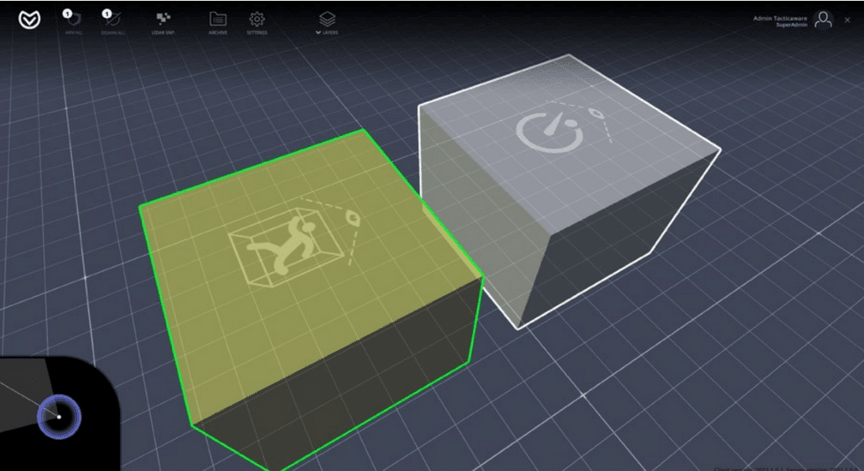
Task: Open the user profile avatar
Action: (x=823, y=20)
